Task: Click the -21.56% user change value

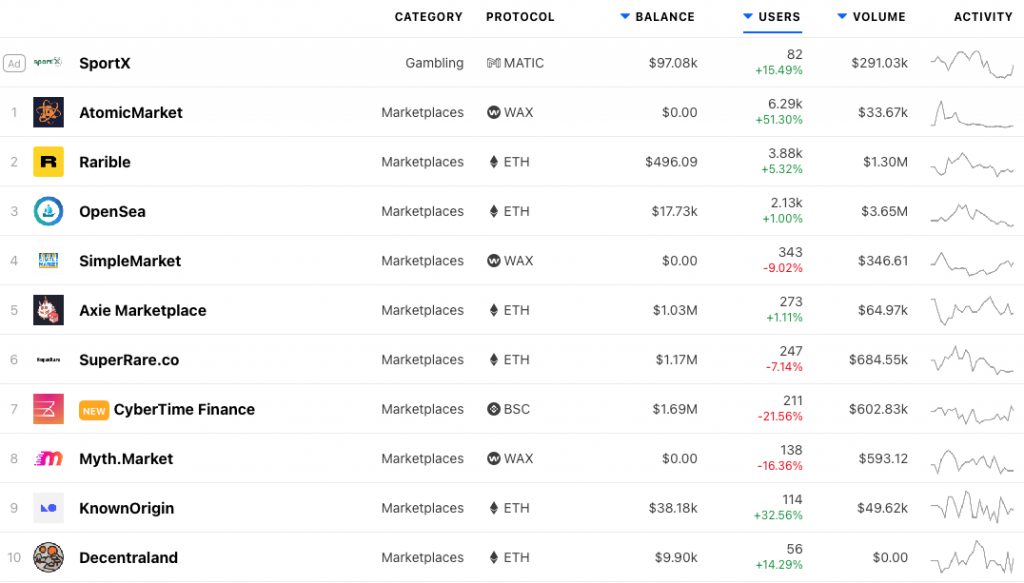Action: pyautogui.click(x=780, y=417)
